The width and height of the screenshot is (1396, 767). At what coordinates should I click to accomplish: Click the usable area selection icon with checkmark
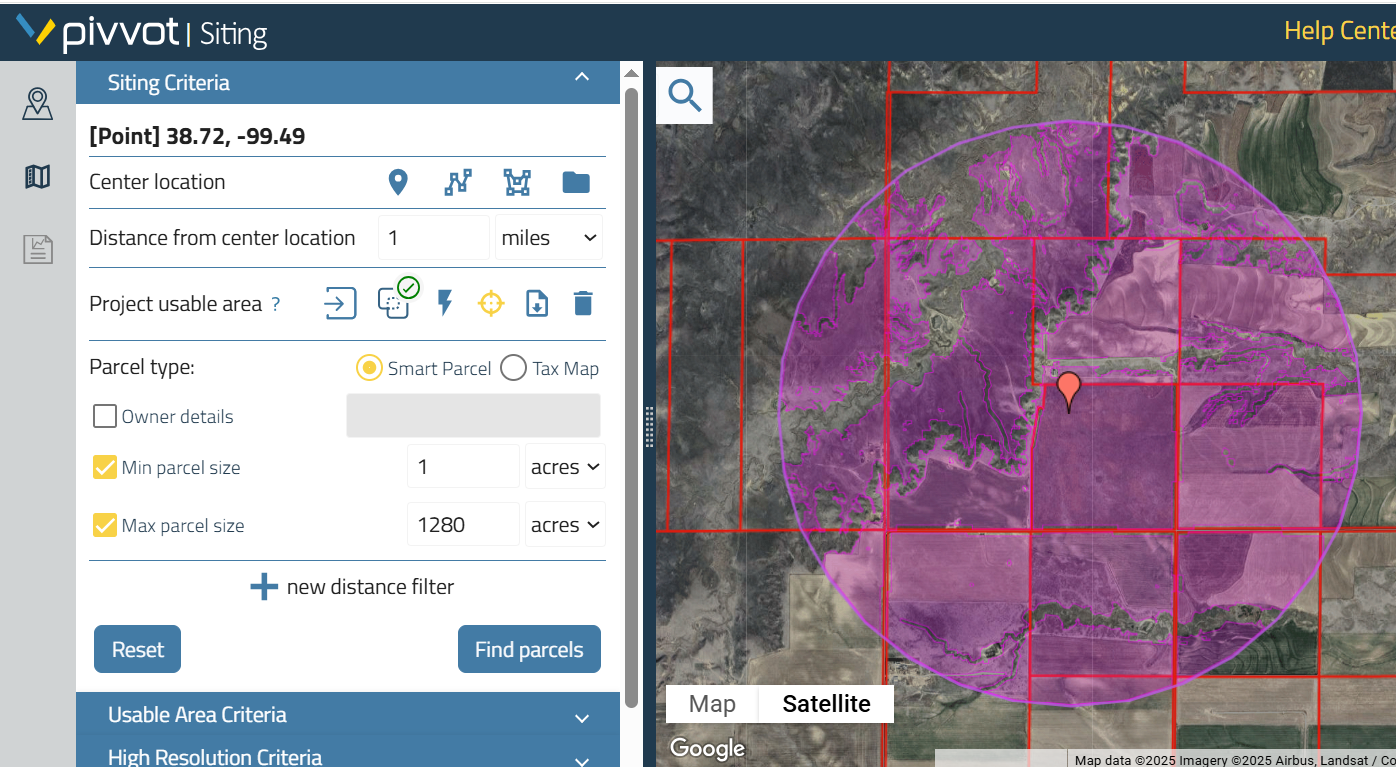pyautogui.click(x=396, y=300)
